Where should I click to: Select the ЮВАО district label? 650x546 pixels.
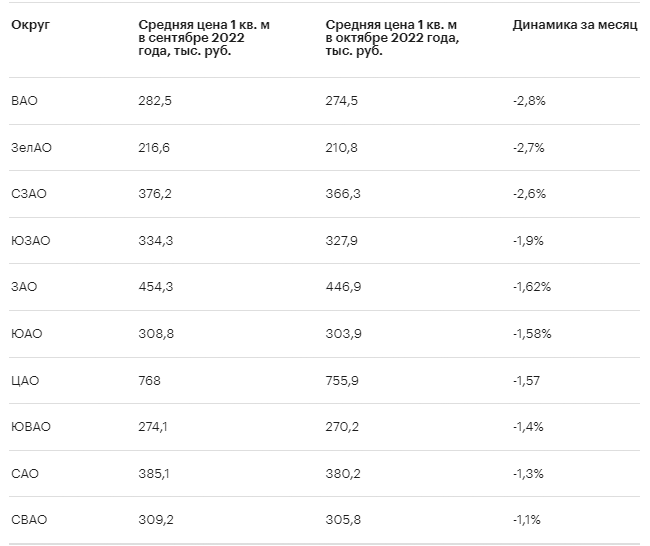30,426
